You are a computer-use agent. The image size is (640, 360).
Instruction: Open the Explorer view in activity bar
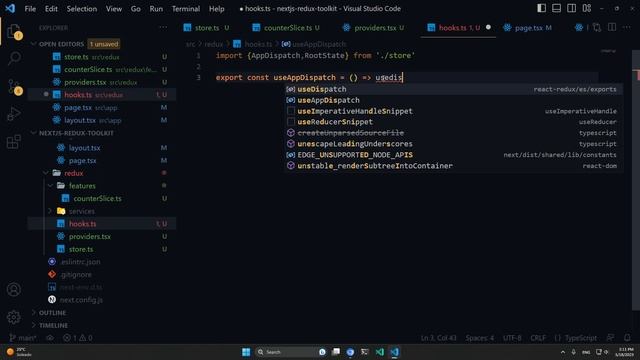tap(14, 32)
